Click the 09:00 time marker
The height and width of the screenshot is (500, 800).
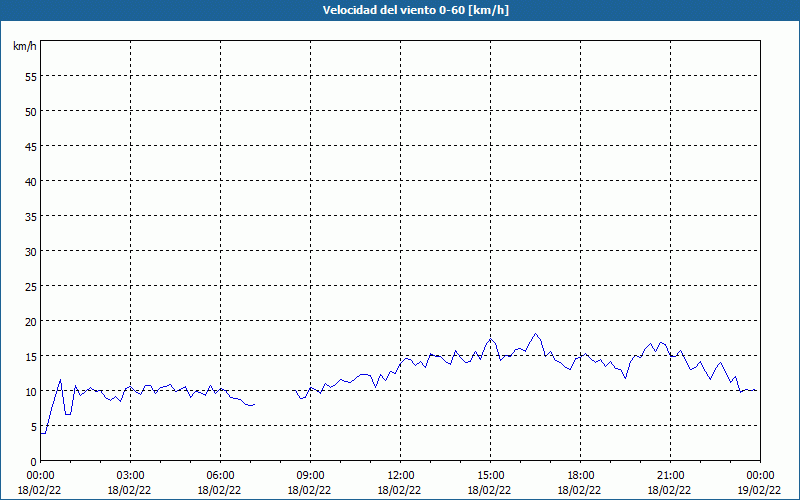[310, 476]
